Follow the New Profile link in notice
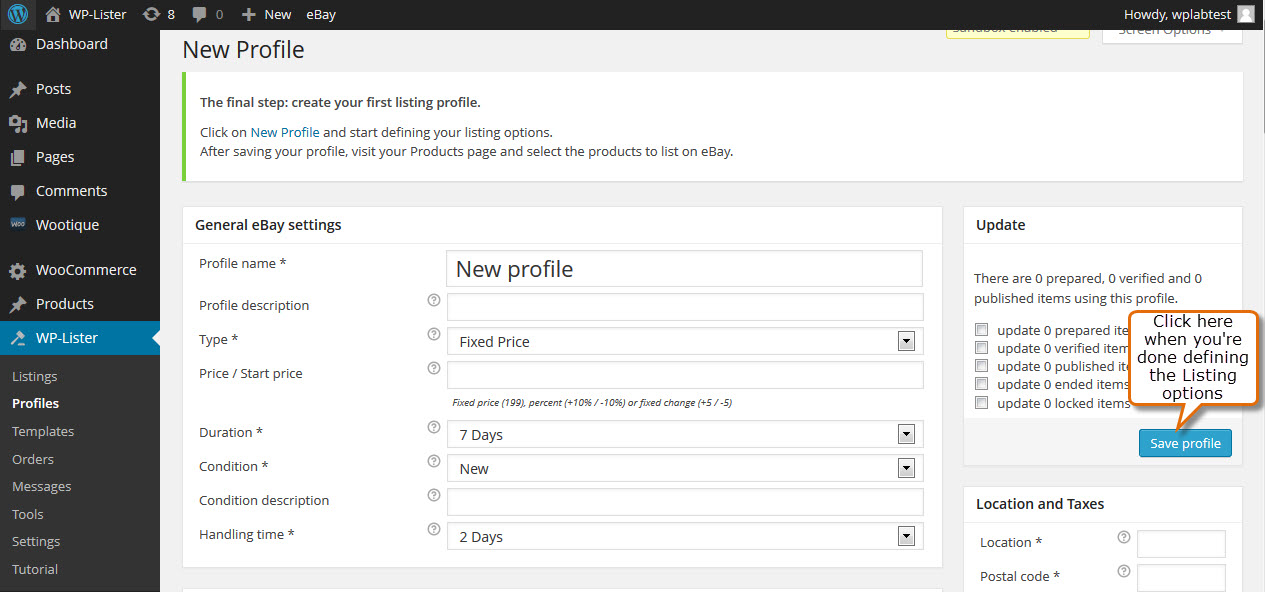 pyautogui.click(x=285, y=132)
